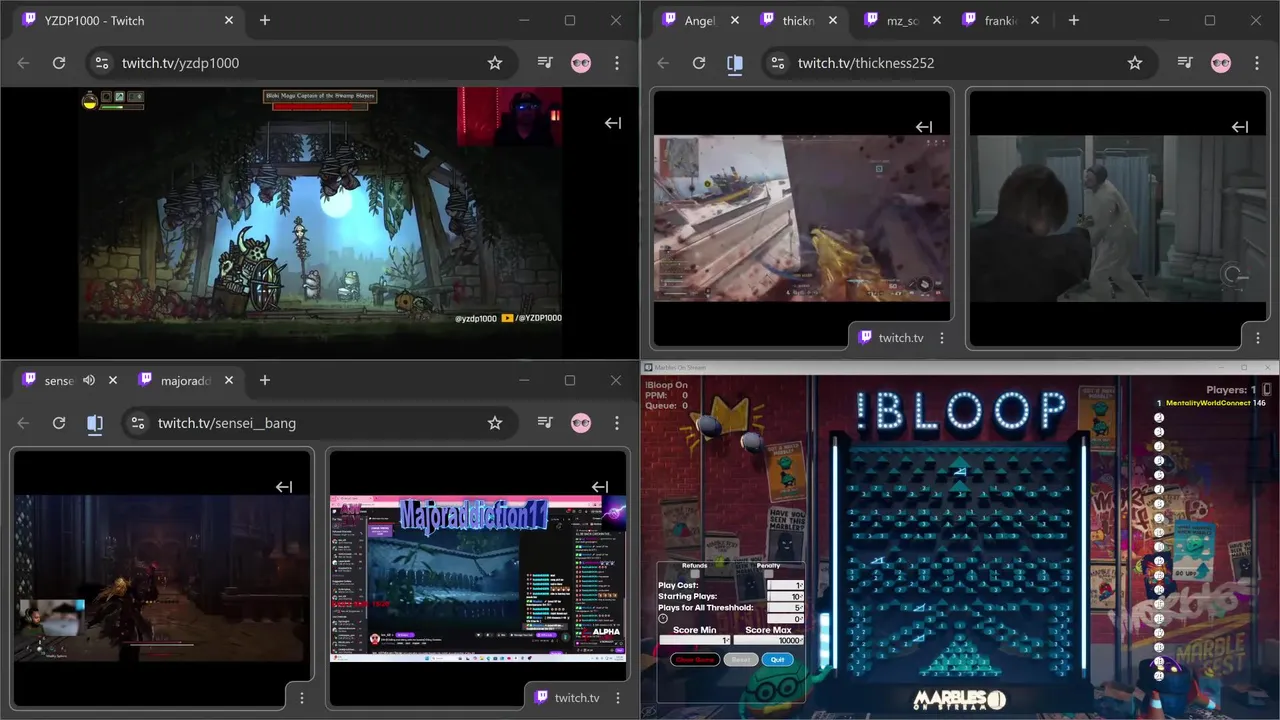
Task: Edit the Score Max field
Action: (768, 640)
